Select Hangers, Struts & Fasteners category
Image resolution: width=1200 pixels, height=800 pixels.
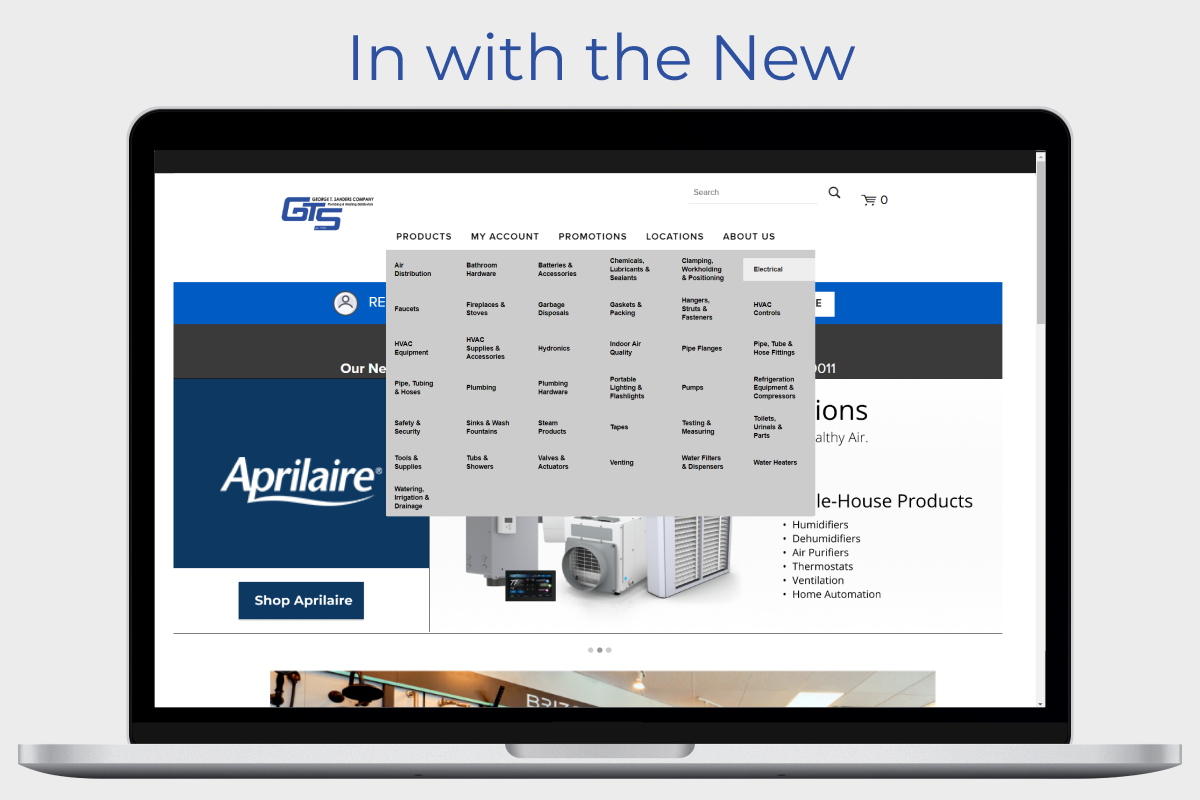698,309
